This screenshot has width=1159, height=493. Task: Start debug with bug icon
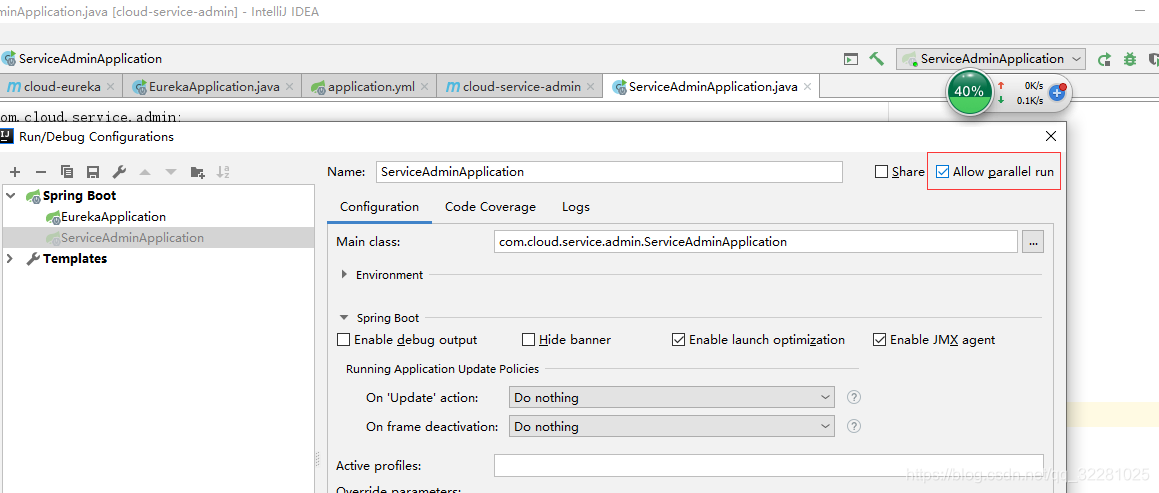pyautogui.click(x=1129, y=59)
